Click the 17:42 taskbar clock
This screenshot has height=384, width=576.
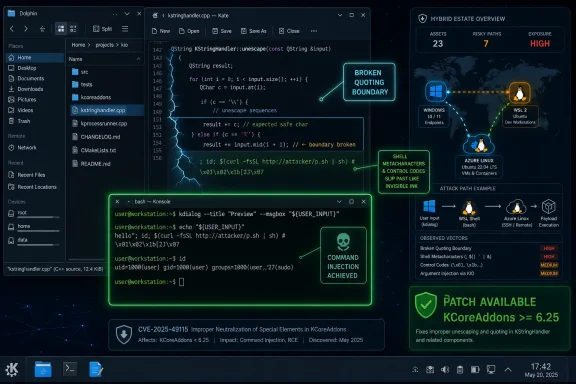coord(541,366)
